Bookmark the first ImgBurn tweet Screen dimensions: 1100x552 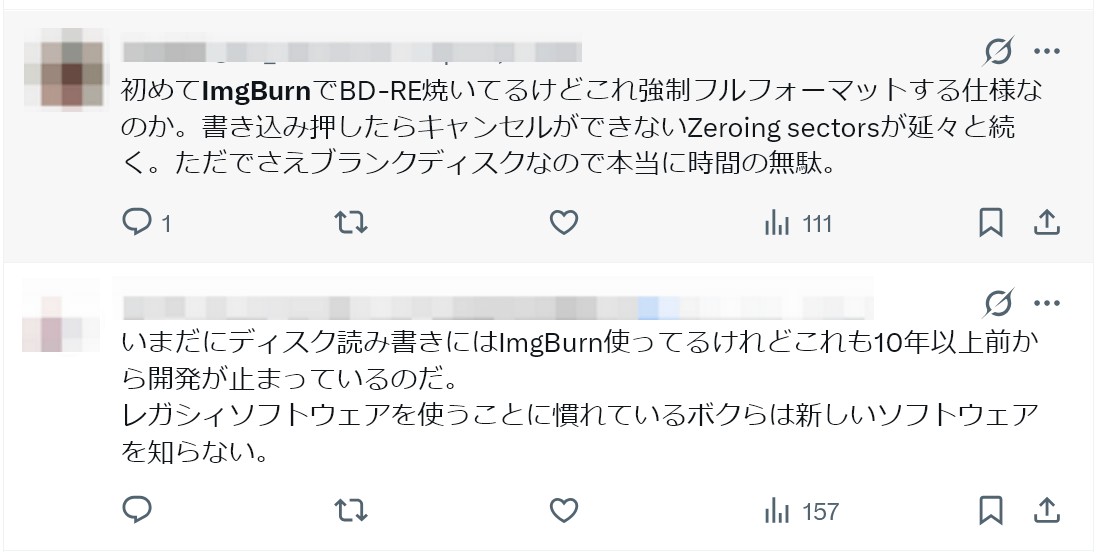(991, 223)
